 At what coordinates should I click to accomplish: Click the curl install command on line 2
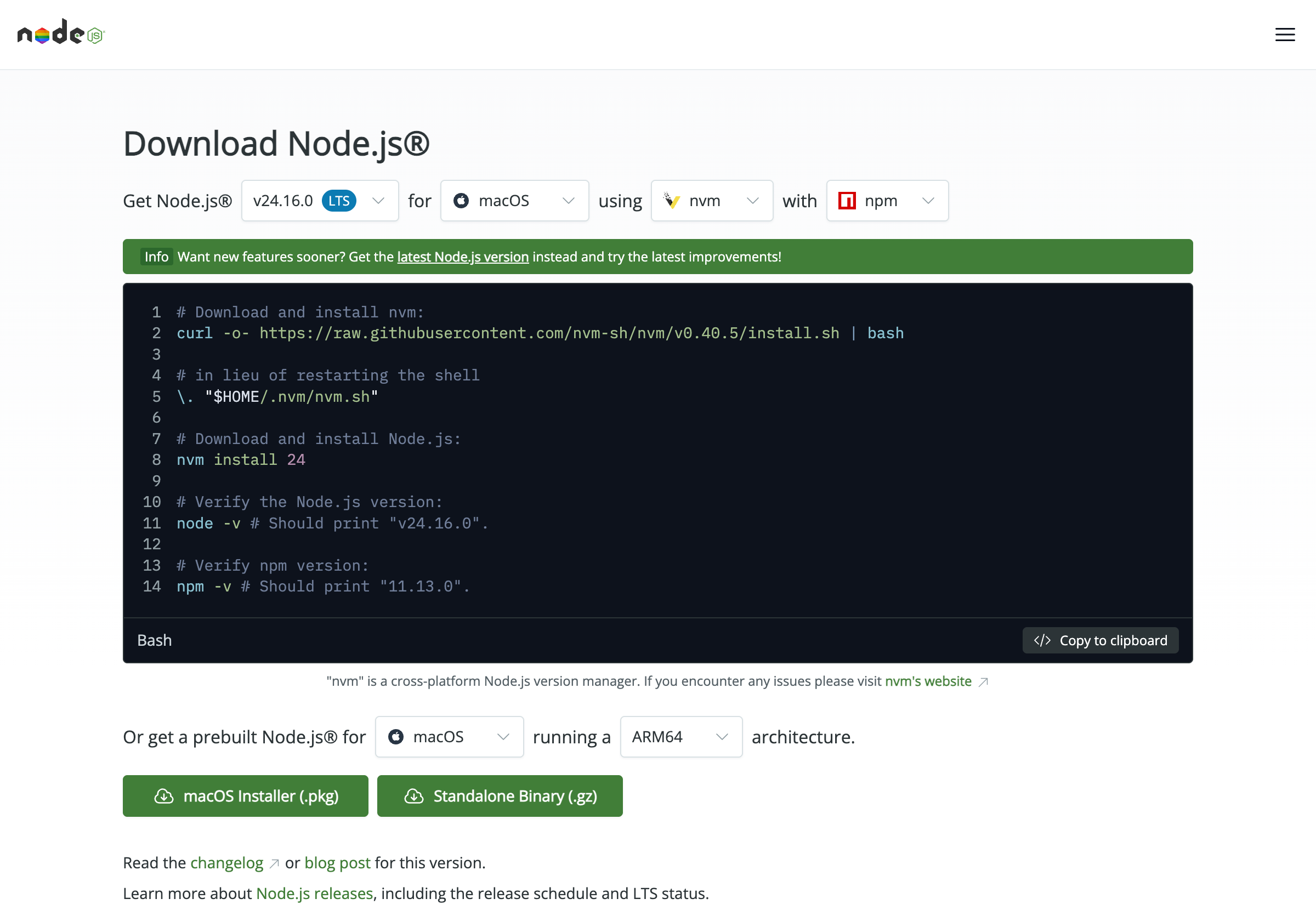tap(540, 333)
